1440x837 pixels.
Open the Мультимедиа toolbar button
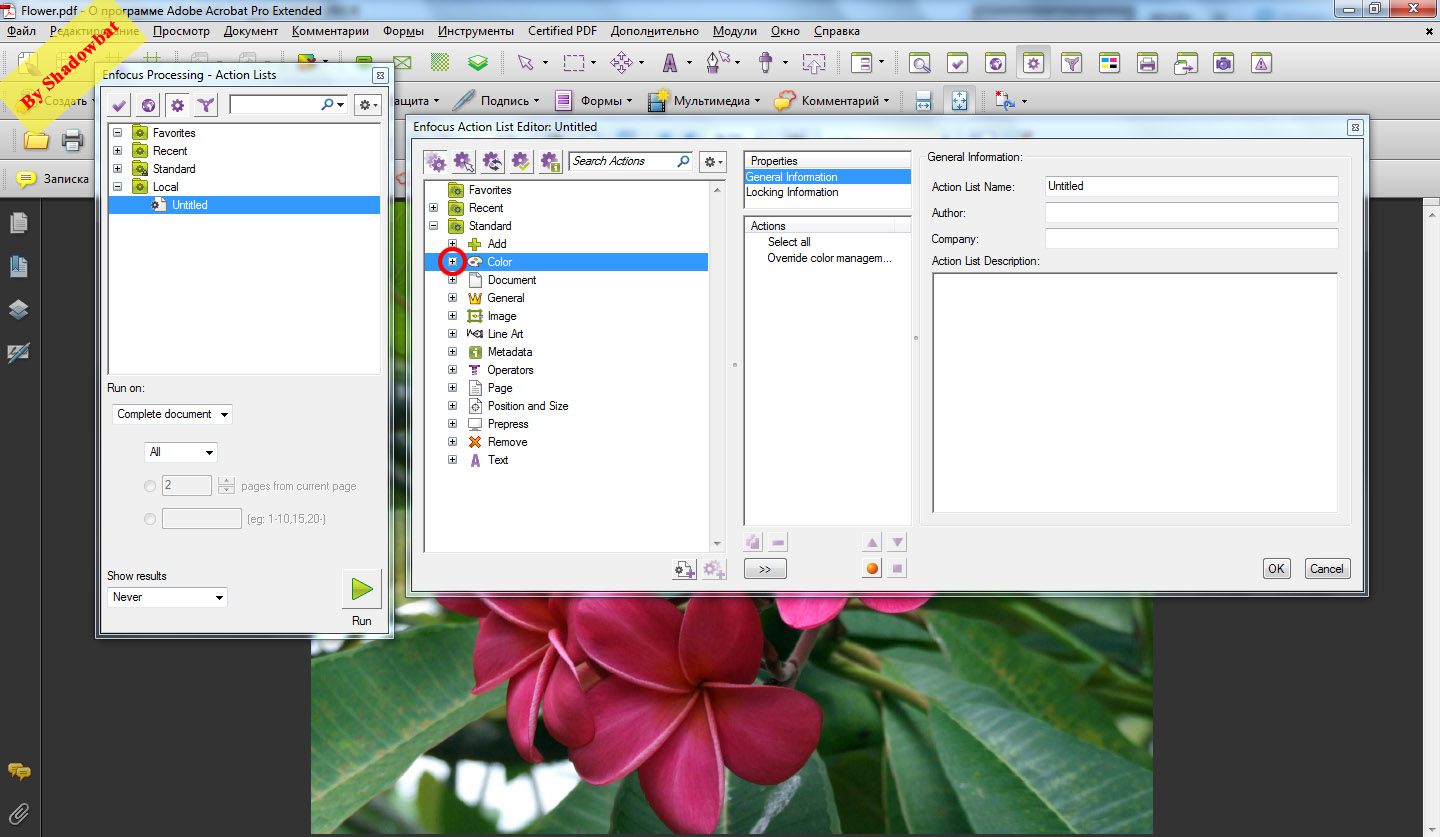[704, 101]
